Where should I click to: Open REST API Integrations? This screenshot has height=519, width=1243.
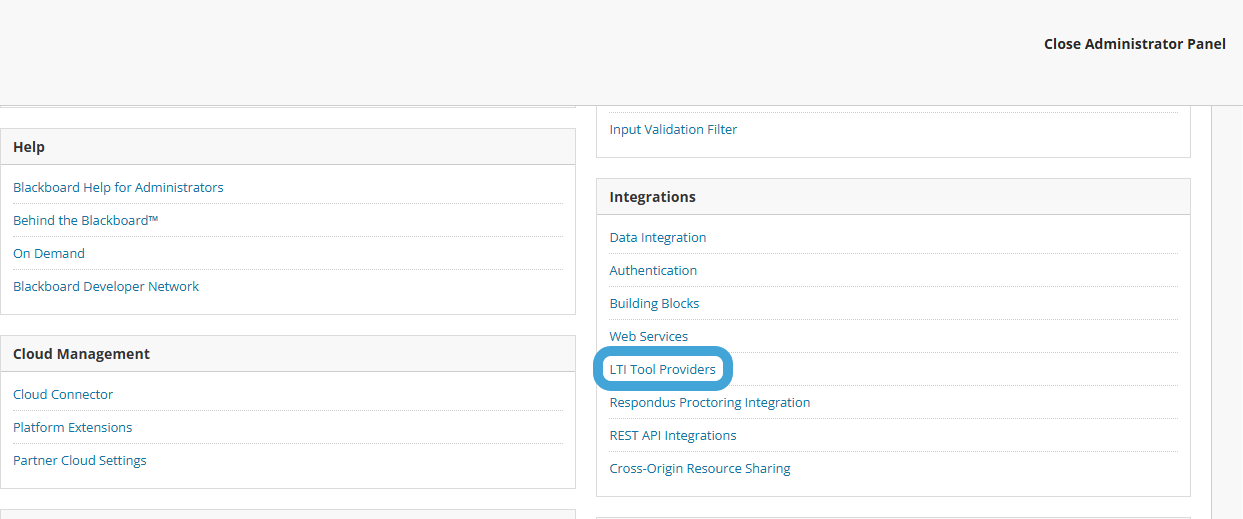(x=673, y=435)
